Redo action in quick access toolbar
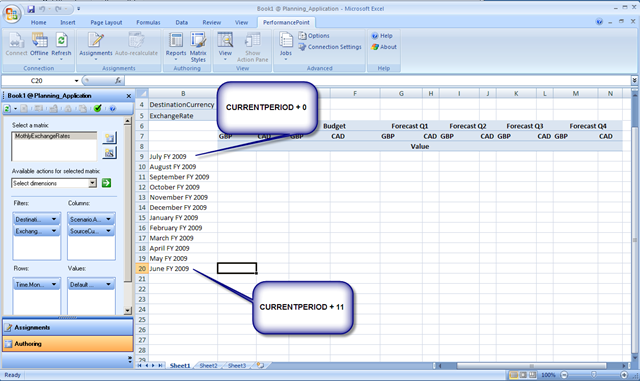 point(58,9)
